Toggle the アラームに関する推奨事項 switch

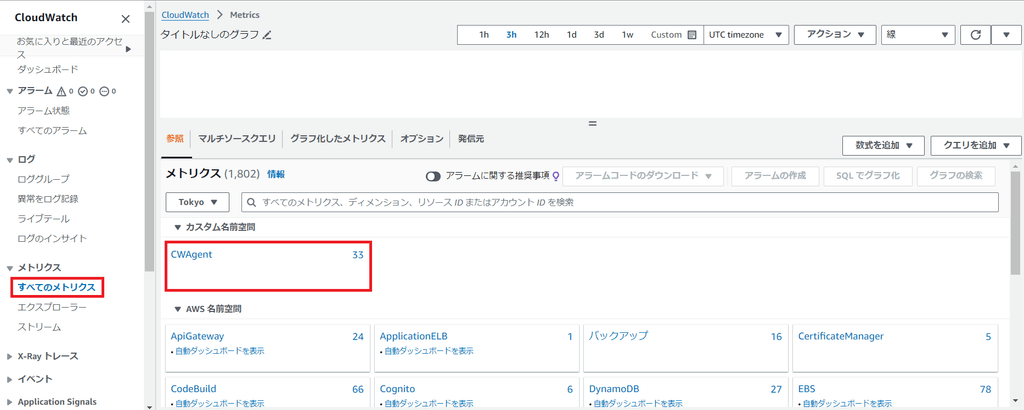[x=434, y=176]
